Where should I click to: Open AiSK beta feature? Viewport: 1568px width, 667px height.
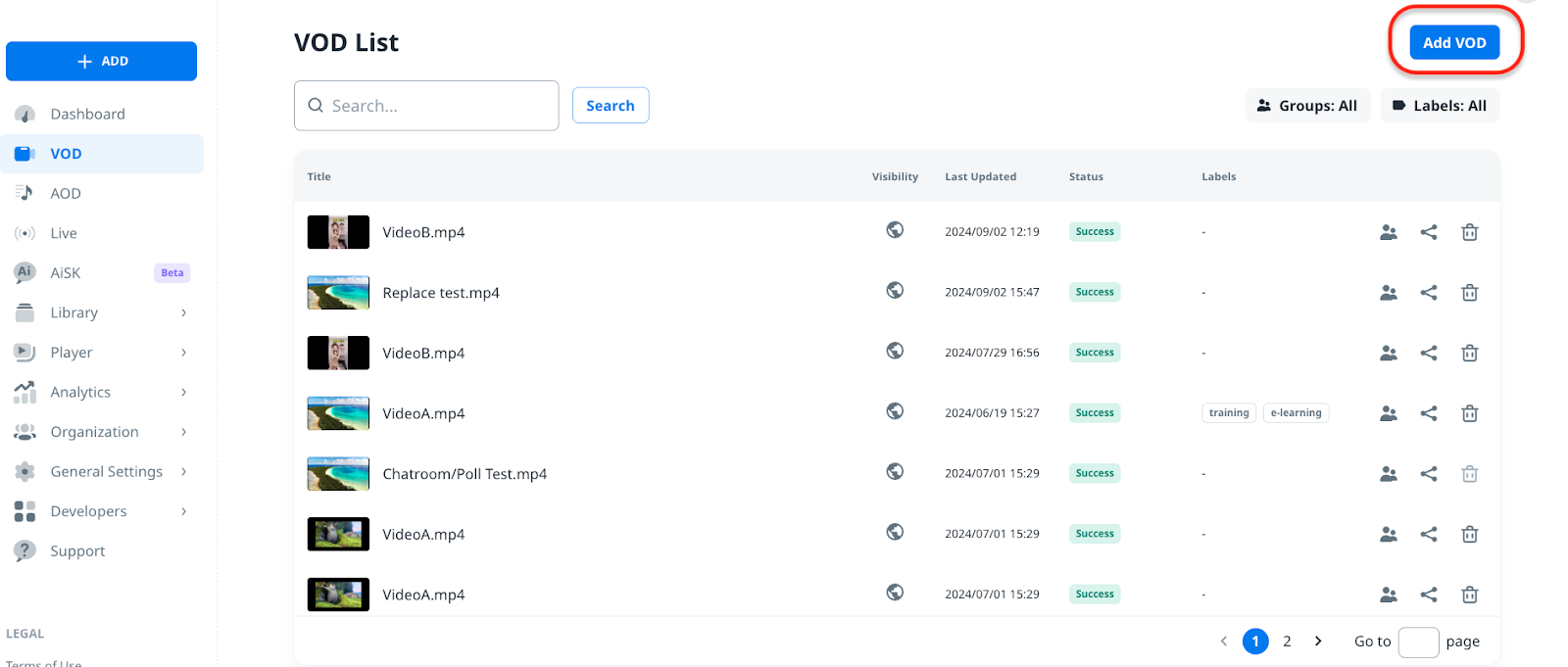pos(66,273)
